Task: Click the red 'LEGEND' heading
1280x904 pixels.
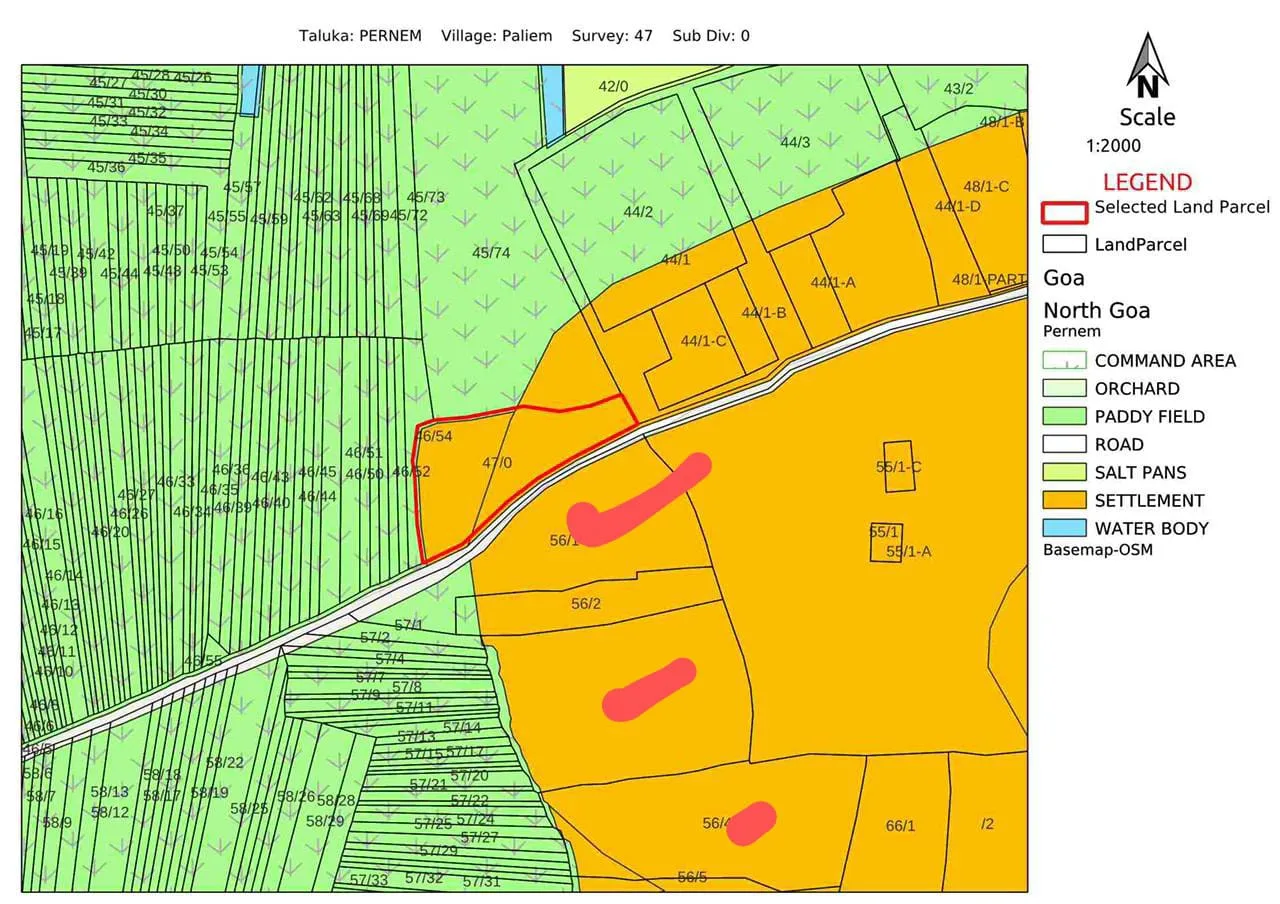Action: coord(1147,182)
